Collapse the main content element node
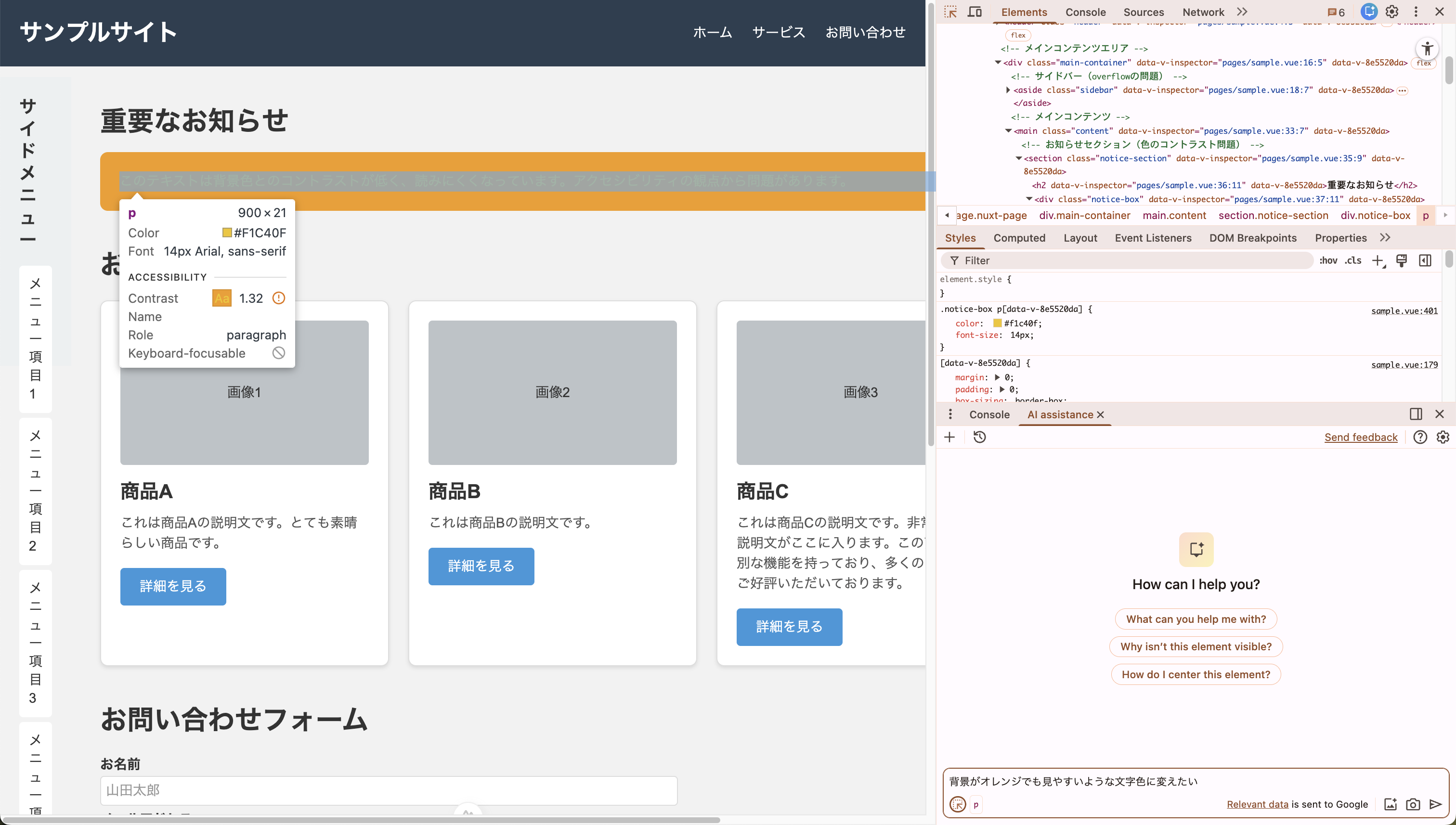This screenshot has height=825, width=1456. click(x=1008, y=131)
